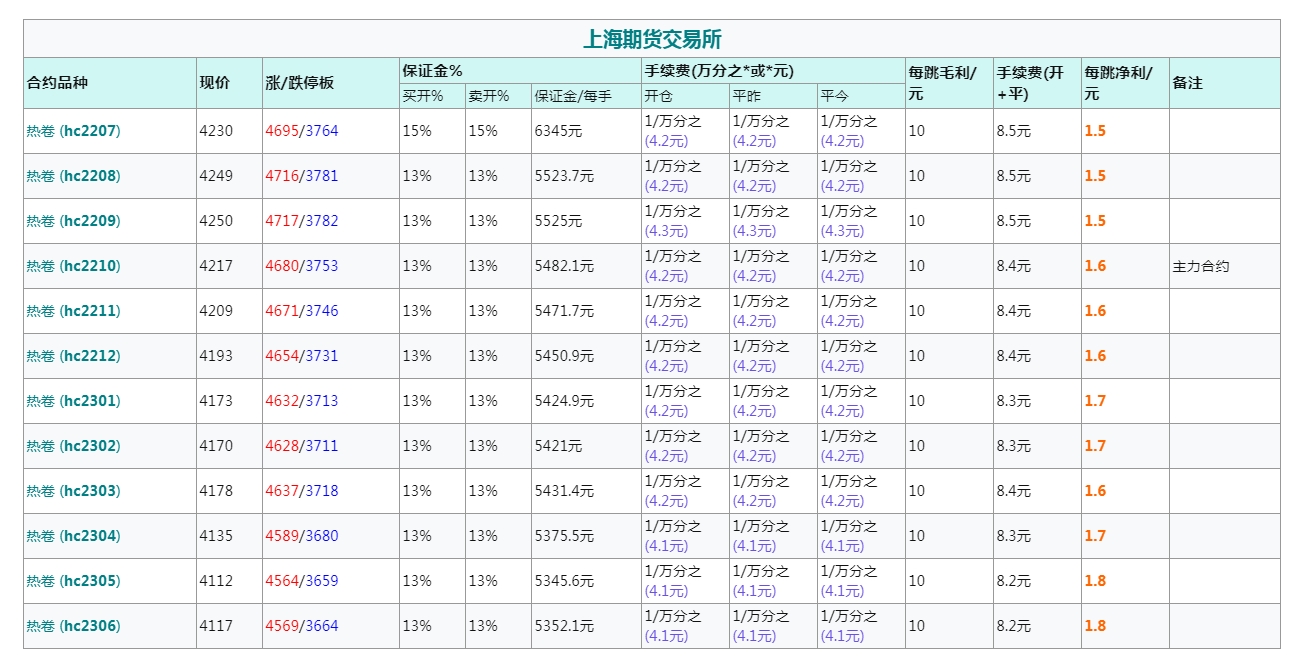Click the 手续费(万分之*或*元) header
Screen dimensions: 1296x664
[718, 70]
